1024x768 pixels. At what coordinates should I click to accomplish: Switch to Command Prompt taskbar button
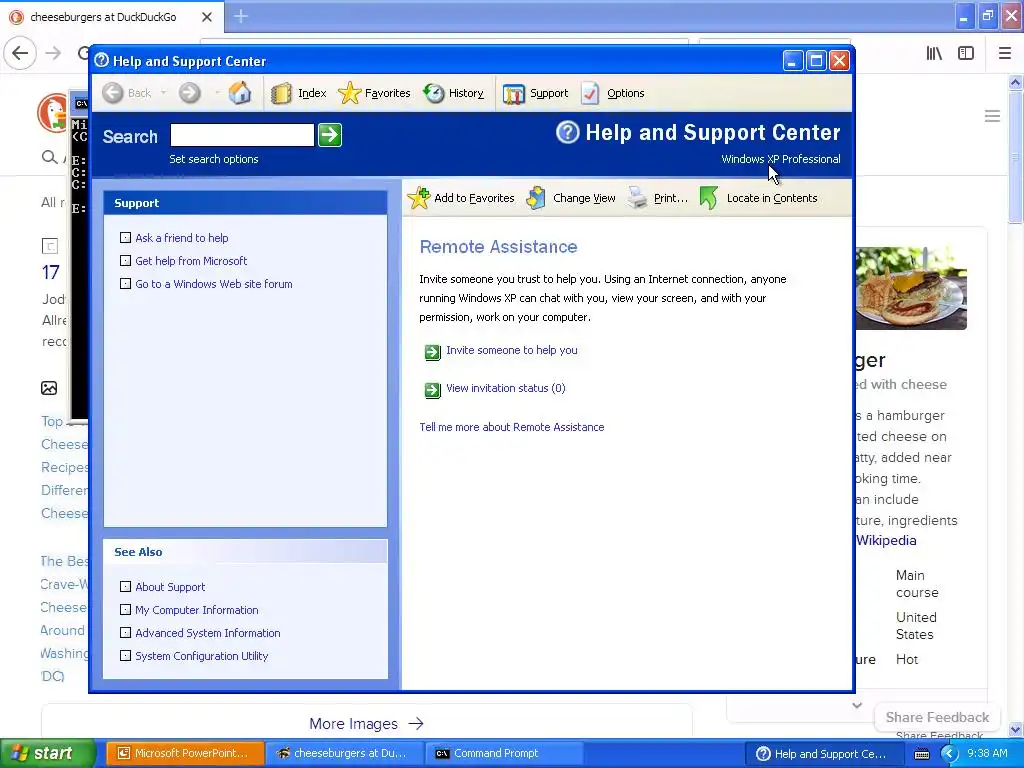tap(504, 753)
